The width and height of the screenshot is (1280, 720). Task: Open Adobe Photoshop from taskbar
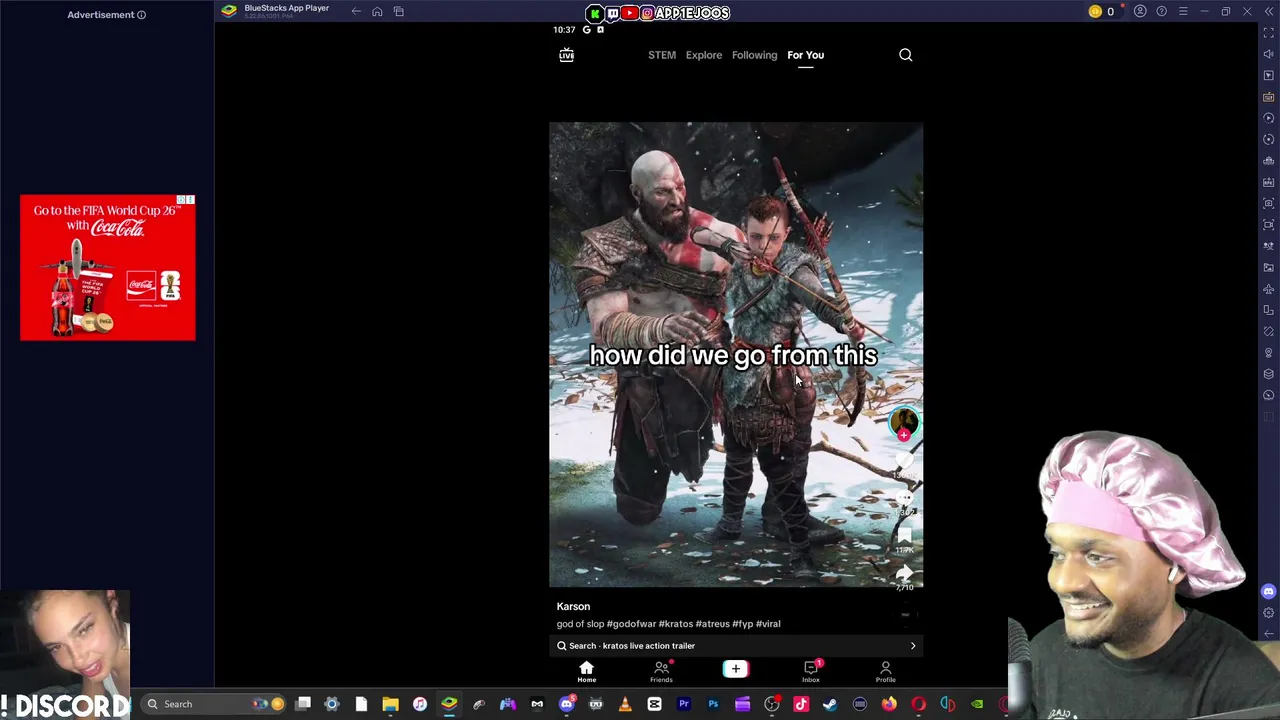713,704
